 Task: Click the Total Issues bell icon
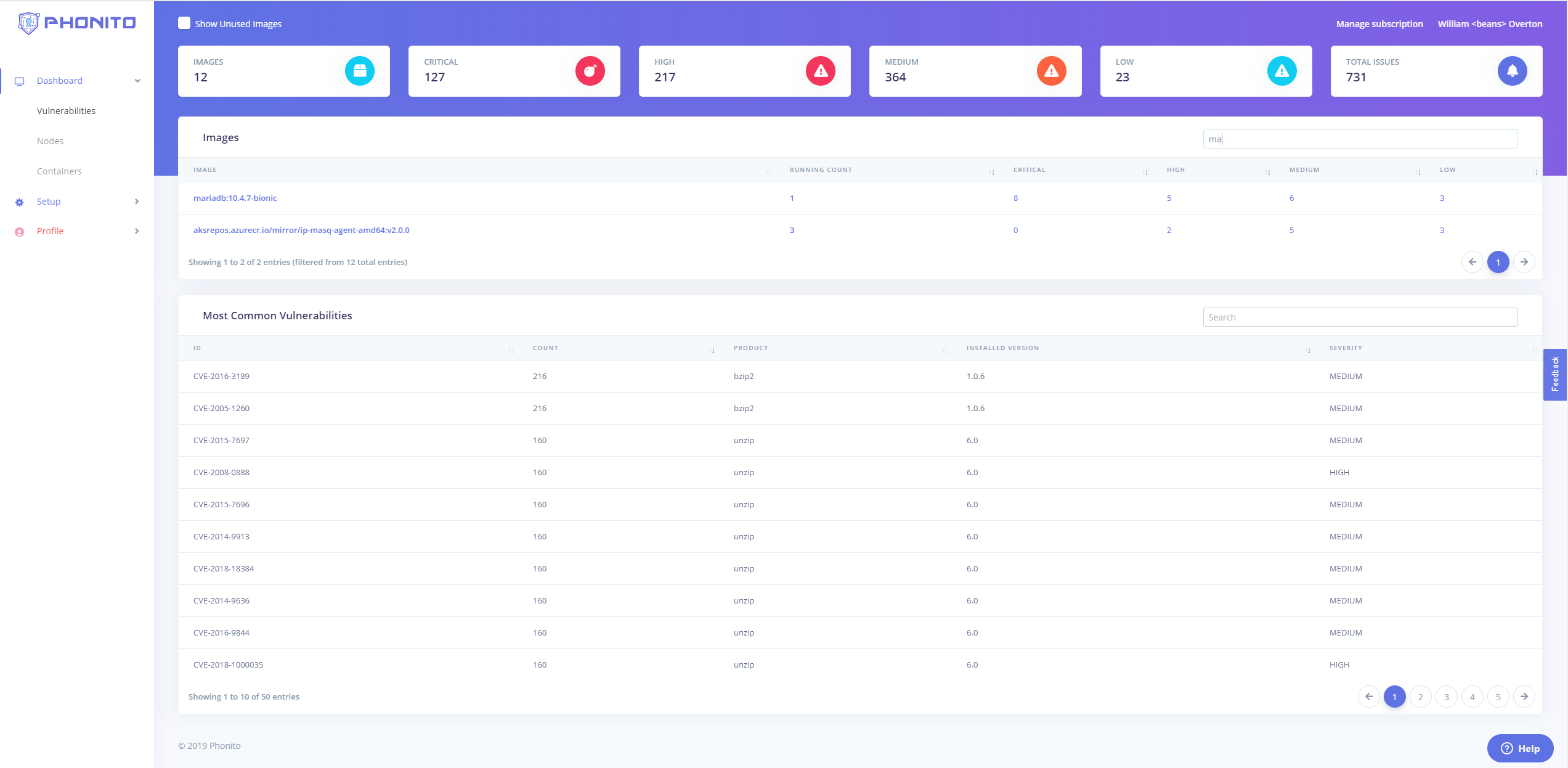(1512, 71)
